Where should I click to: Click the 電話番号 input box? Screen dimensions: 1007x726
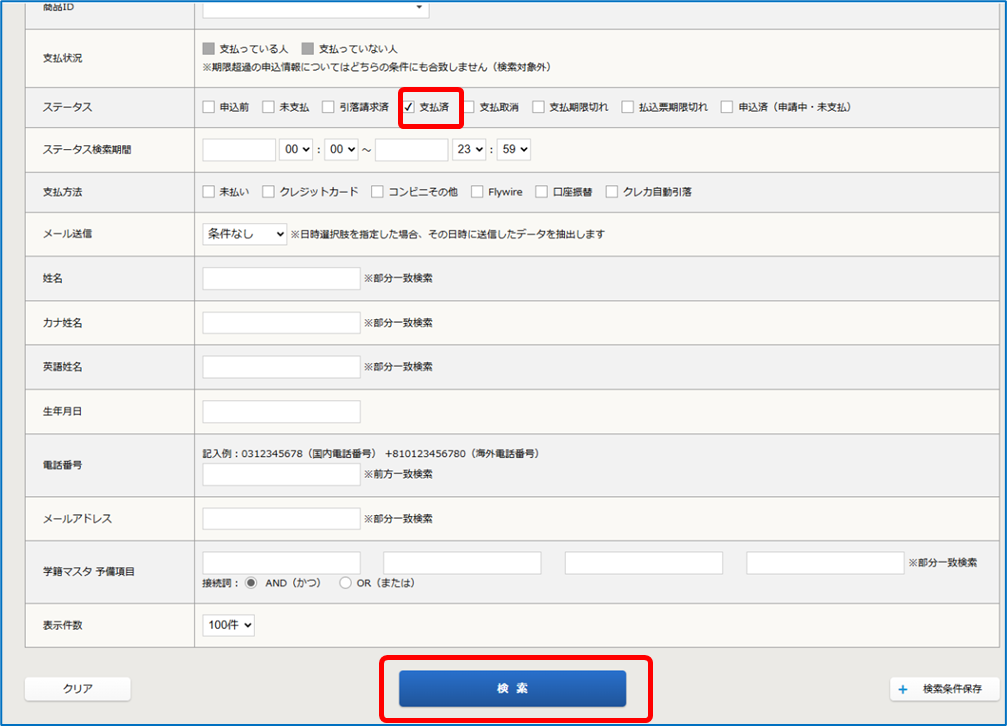point(281,474)
